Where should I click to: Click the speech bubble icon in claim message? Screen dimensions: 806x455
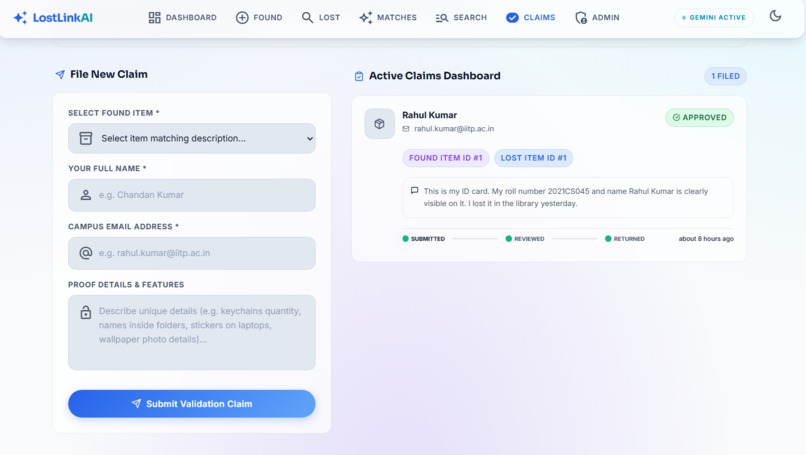coord(414,191)
